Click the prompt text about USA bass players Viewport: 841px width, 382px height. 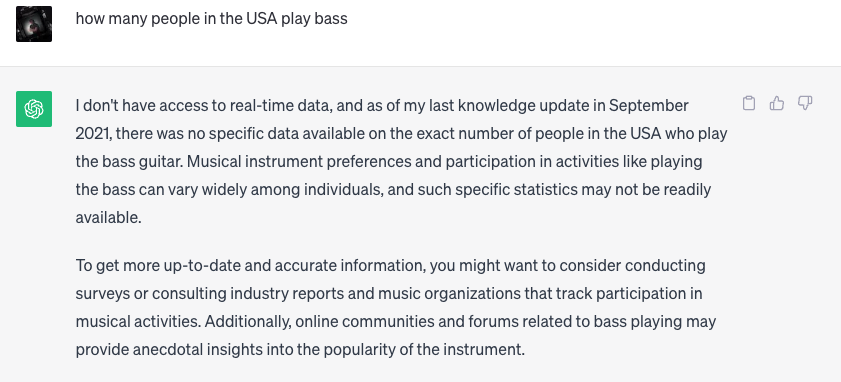point(211,18)
